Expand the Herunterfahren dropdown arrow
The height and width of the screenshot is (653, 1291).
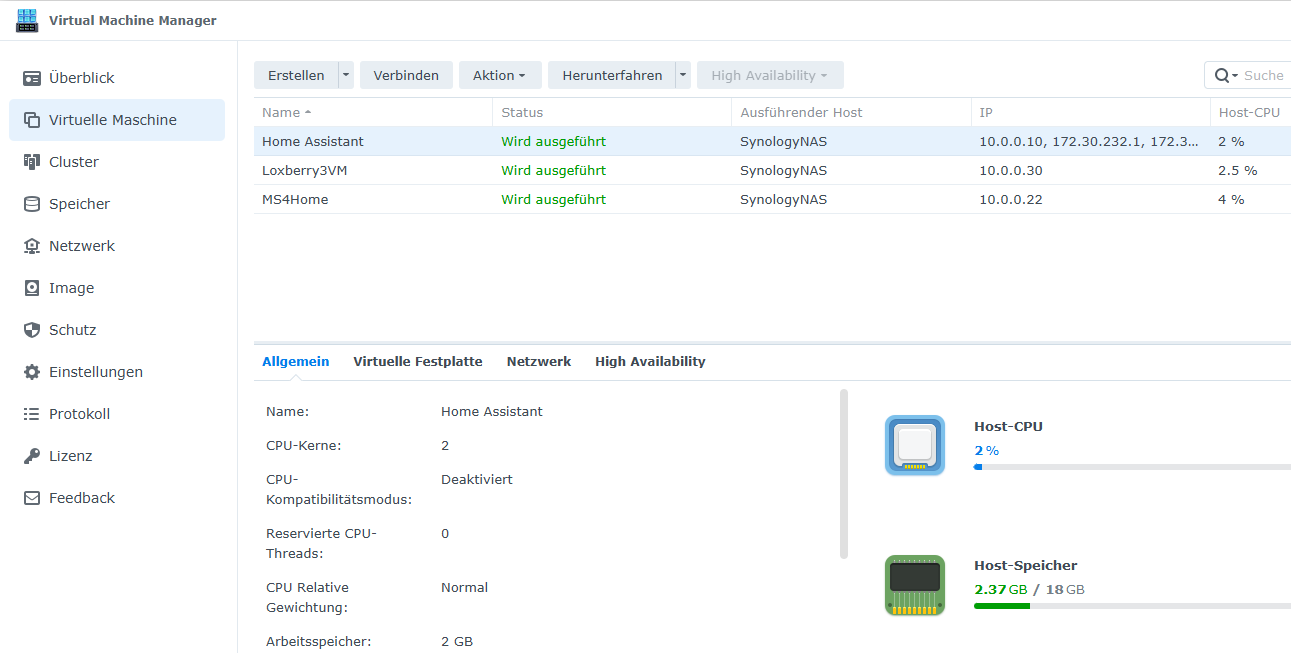pos(683,75)
